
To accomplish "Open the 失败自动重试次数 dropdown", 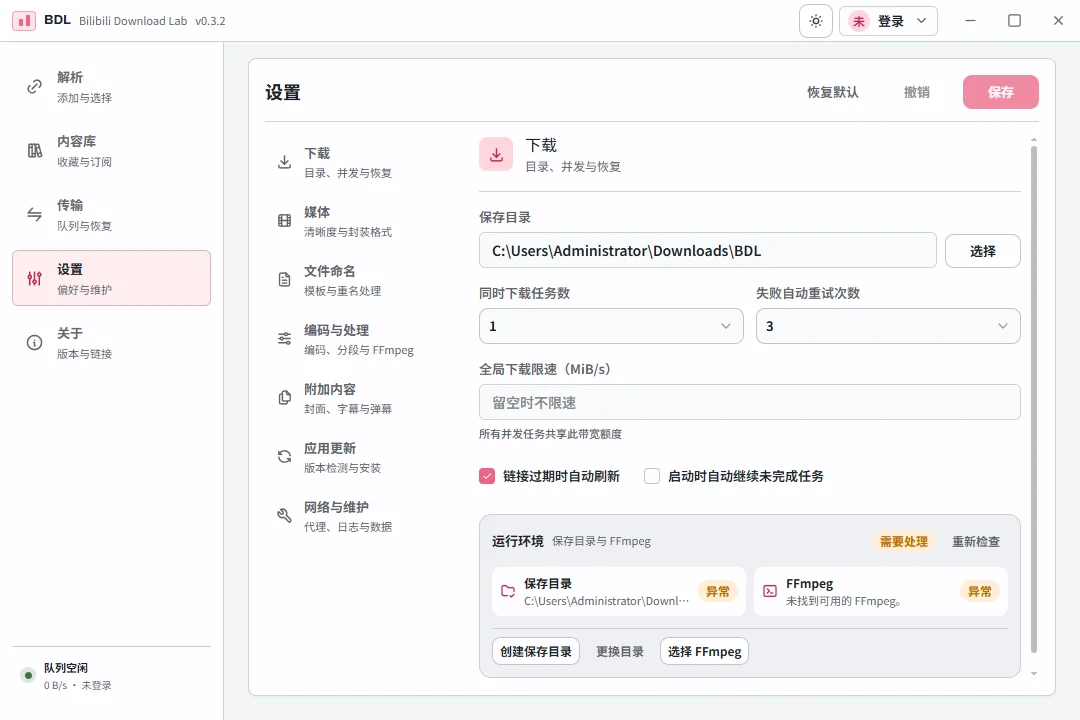I will [888, 326].
